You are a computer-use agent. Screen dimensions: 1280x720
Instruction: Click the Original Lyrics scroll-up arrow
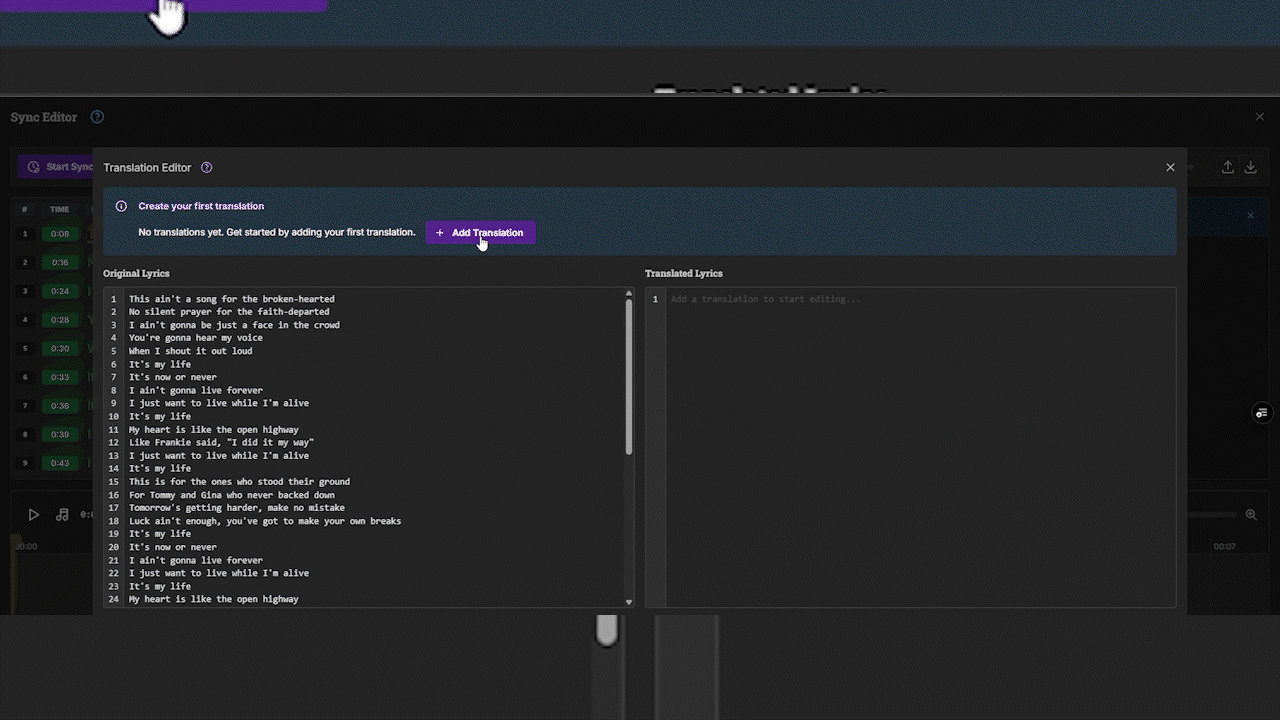point(629,294)
